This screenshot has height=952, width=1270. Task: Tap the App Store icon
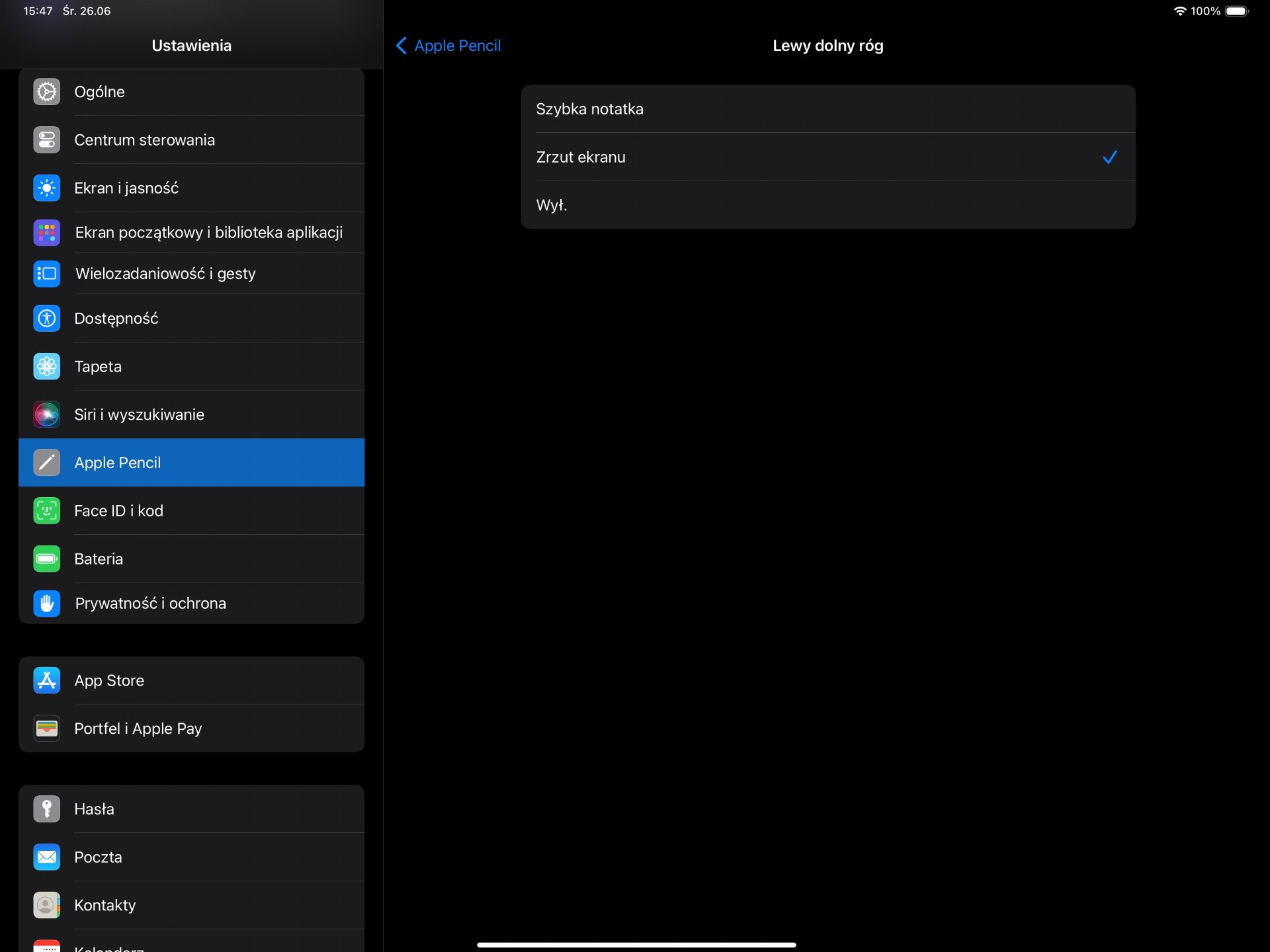[x=46, y=681]
